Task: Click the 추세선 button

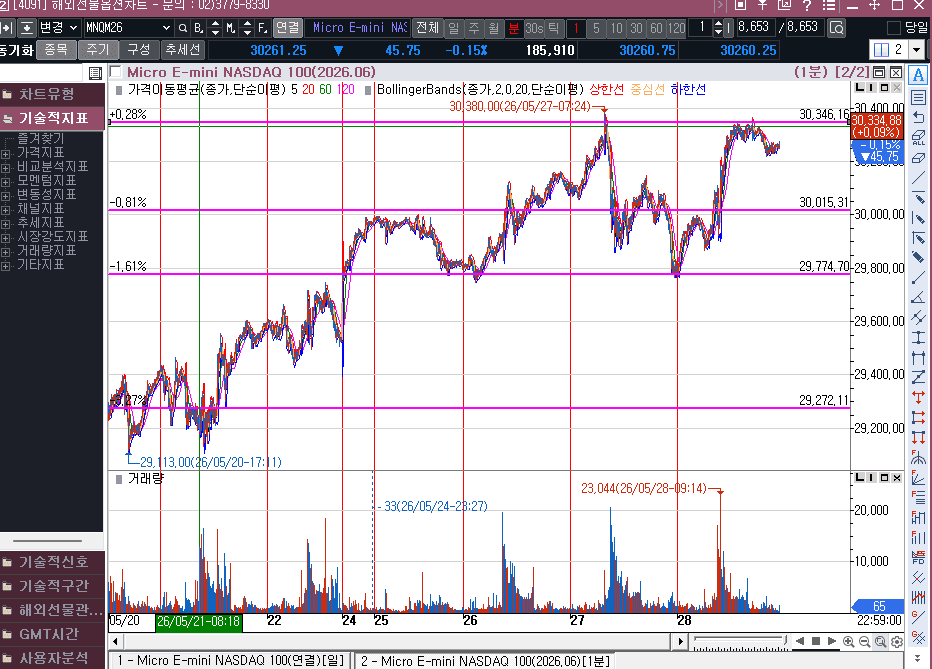Action: pyautogui.click(x=182, y=50)
